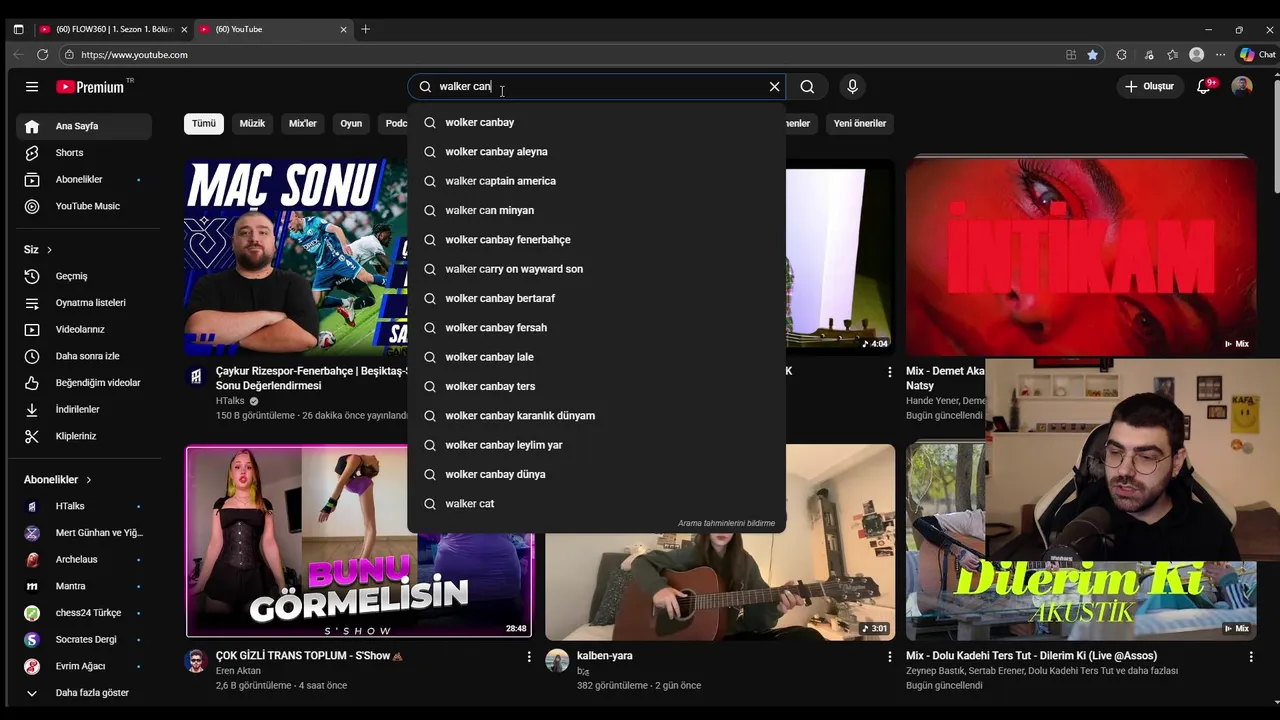Go to Ana Sayfa in sidebar
The width and height of the screenshot is (1280, 720).
pyautogui.click(x=84, y=126)
